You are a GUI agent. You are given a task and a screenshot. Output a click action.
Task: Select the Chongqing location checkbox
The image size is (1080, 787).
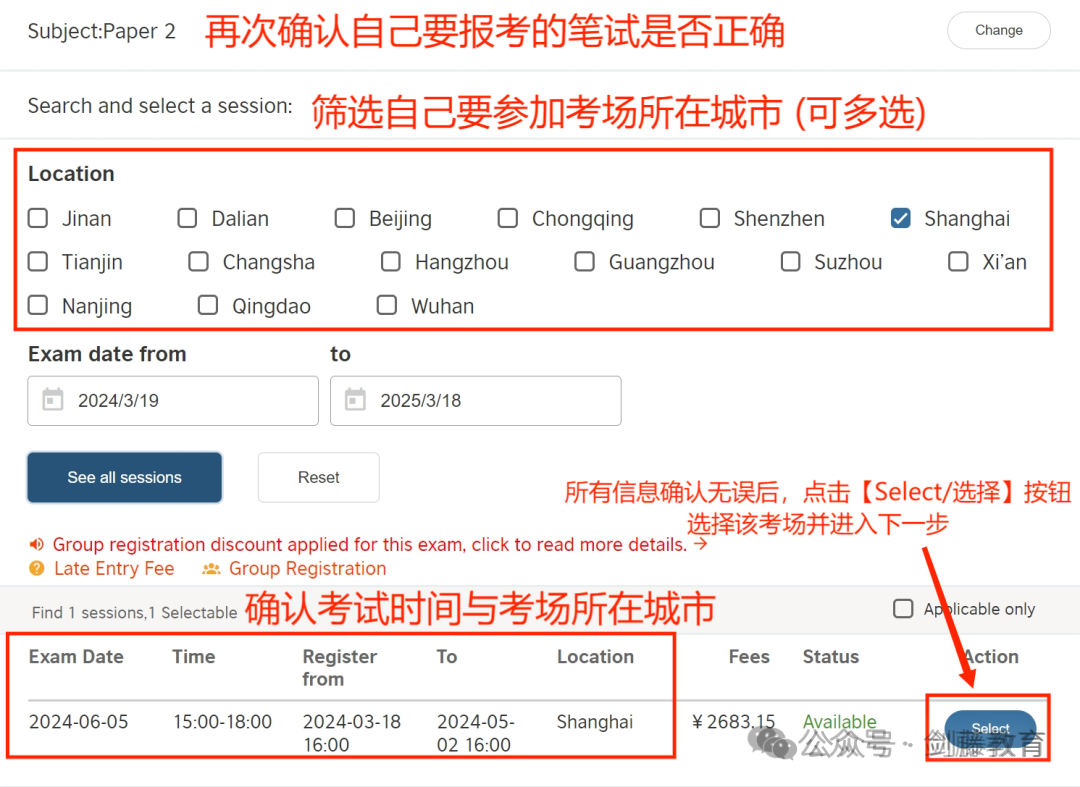pos(508,218)
